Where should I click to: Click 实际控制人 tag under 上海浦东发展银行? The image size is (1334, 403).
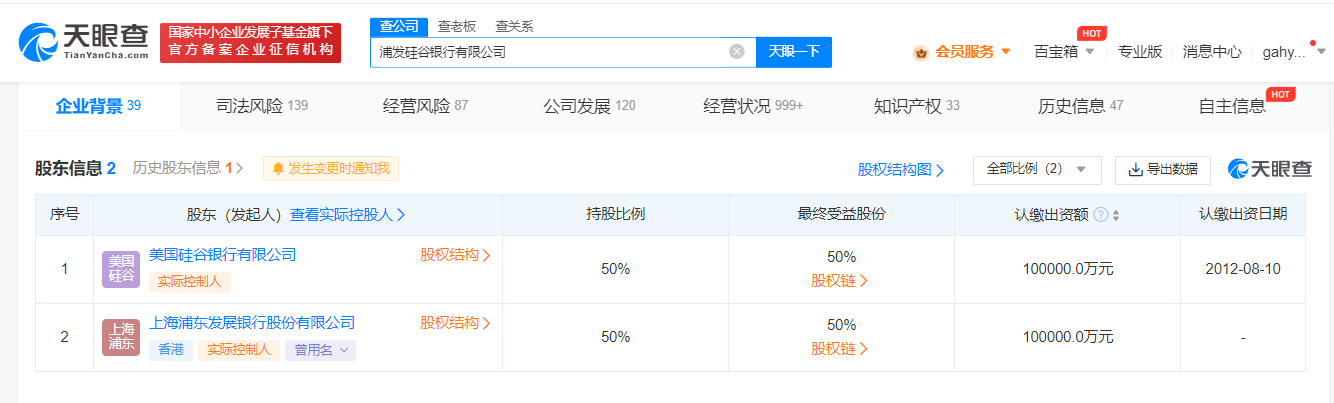tap(238, 350)
